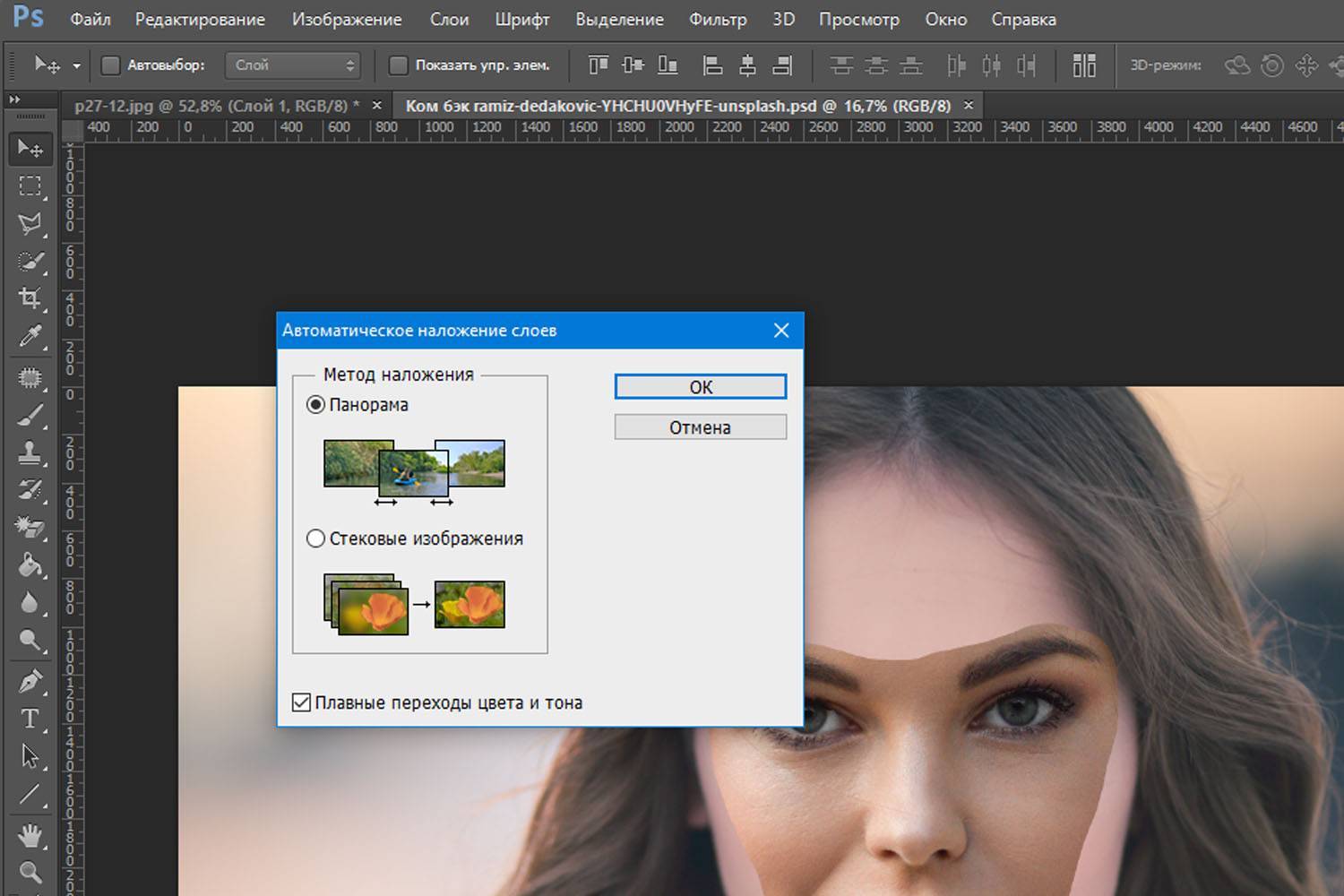The height and width of the screenshot is (896, 1344).
Task: Enable the Автовыбор checkbox
Action: pos(110,65)
